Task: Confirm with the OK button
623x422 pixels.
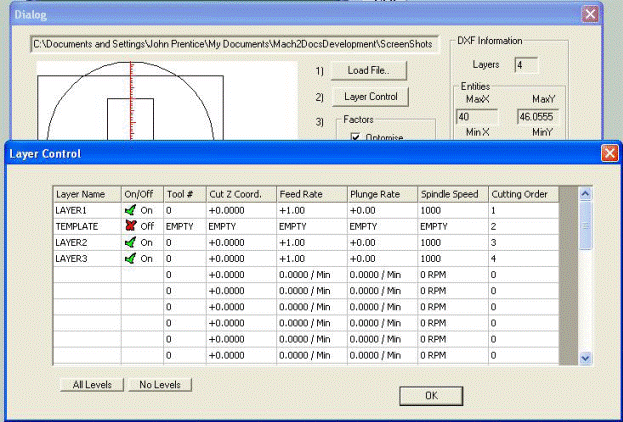Action: (431, 395)
